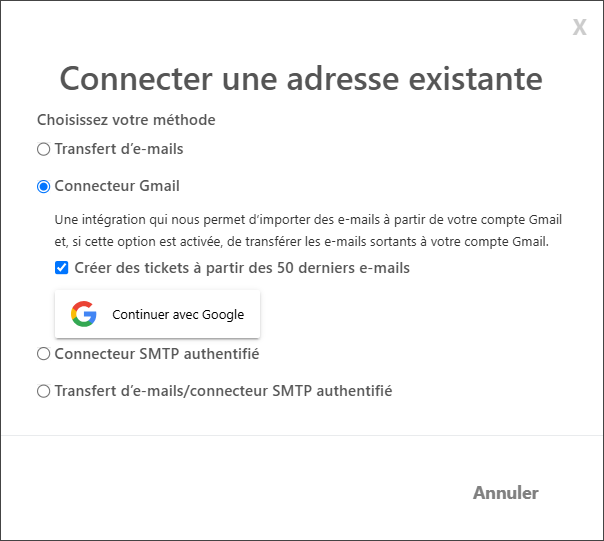The width and height of the screenshot is (604, 541).
Task: Click the Transfert d'e-mails/connecteur SMTP authentifié label
Action: pos(223,391)
